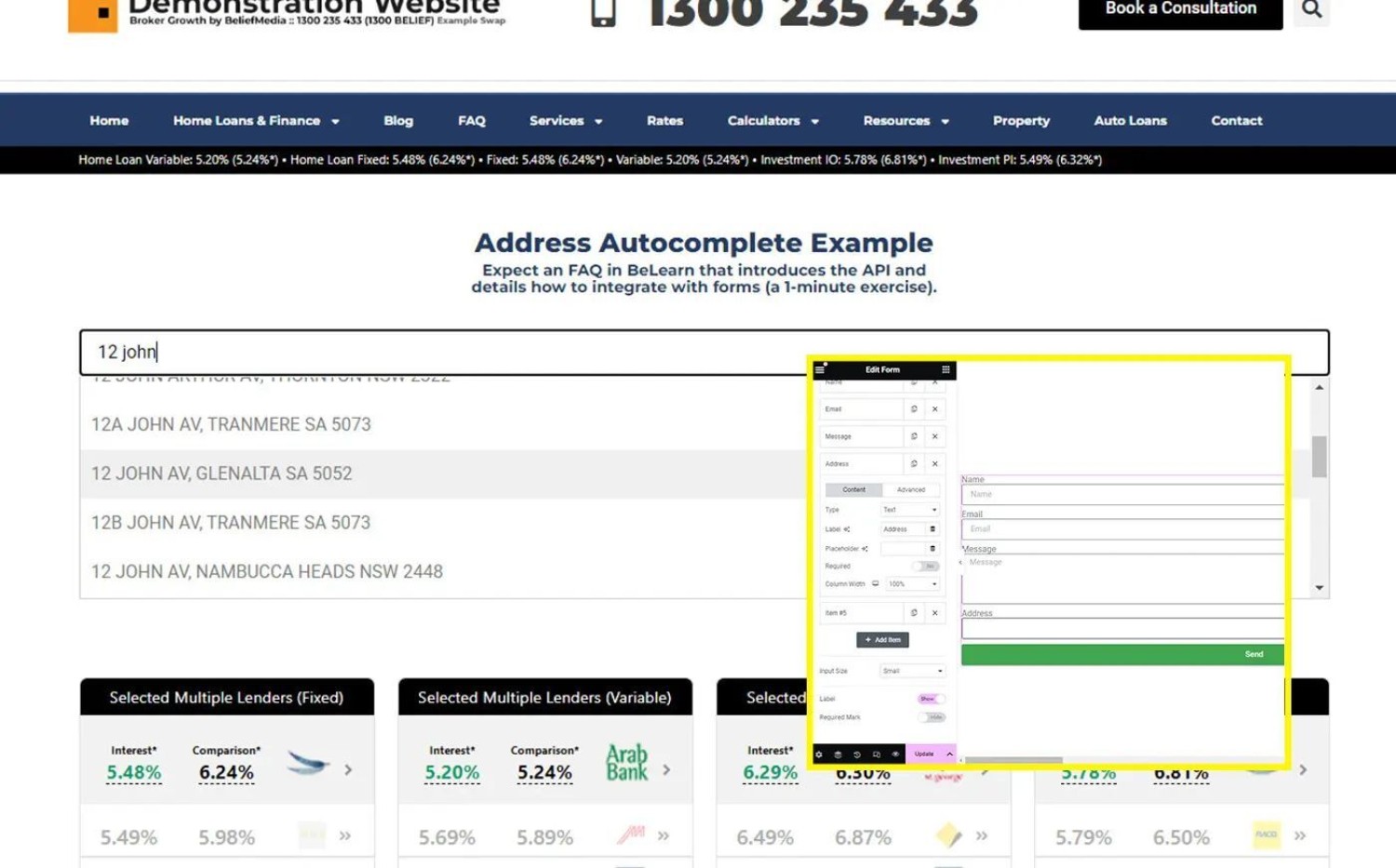This screenshot has height=868, width=1396.
Task: Click the preview eye icon
Action: click(x=895, y=754)
